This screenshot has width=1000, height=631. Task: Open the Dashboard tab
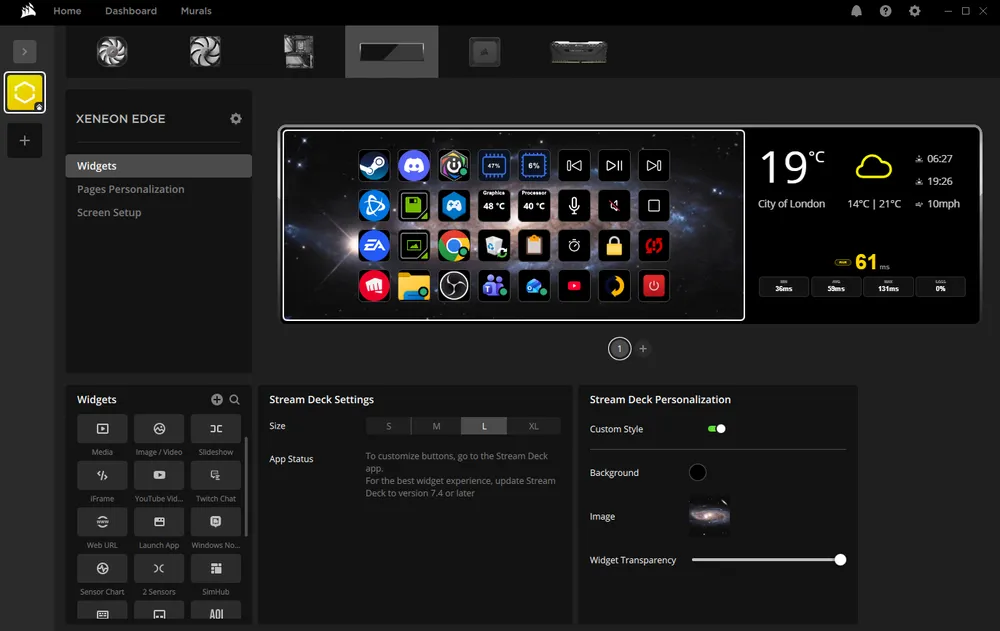pyautogui.click(x=131, y=11)
